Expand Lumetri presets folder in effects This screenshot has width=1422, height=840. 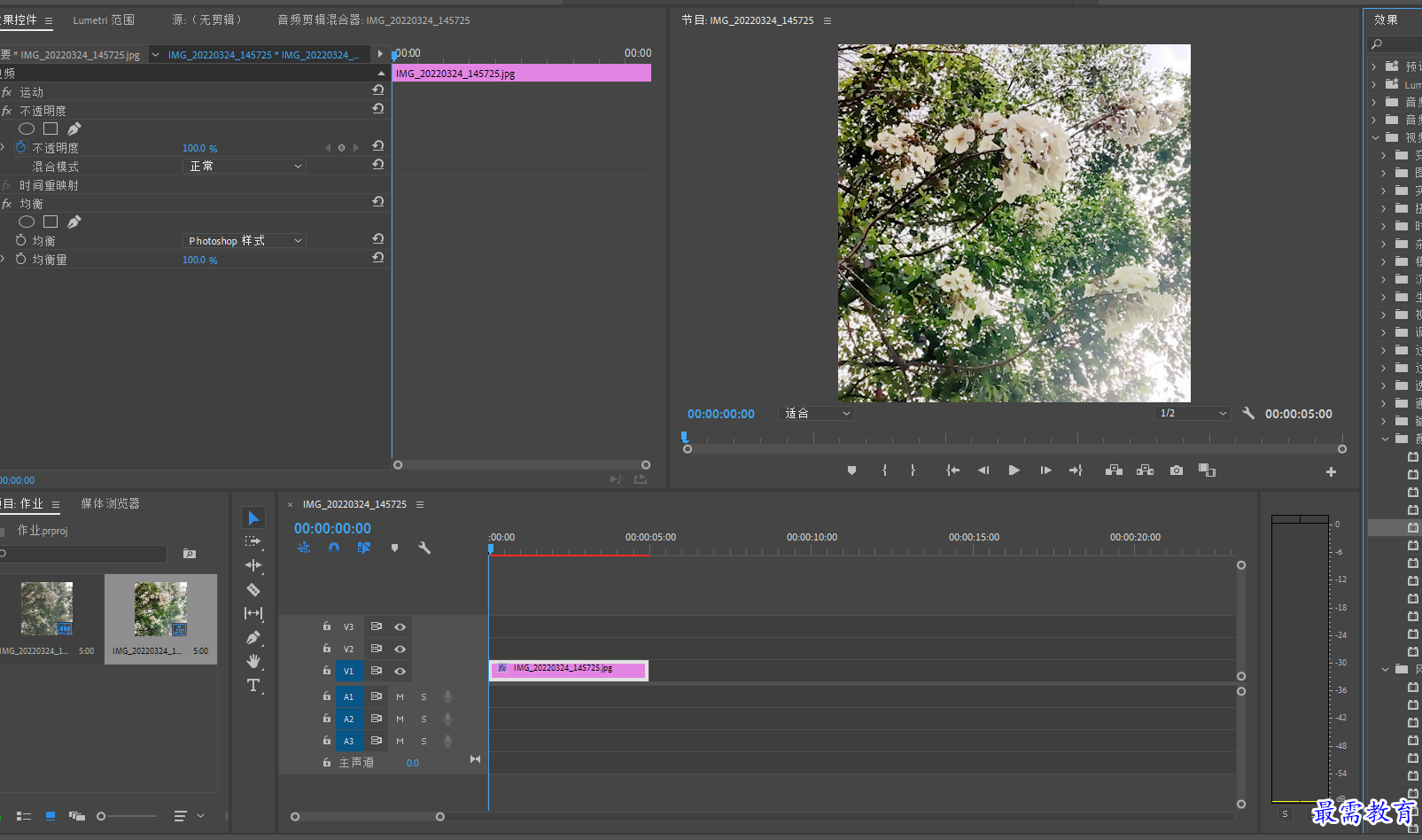[1374, 84]
